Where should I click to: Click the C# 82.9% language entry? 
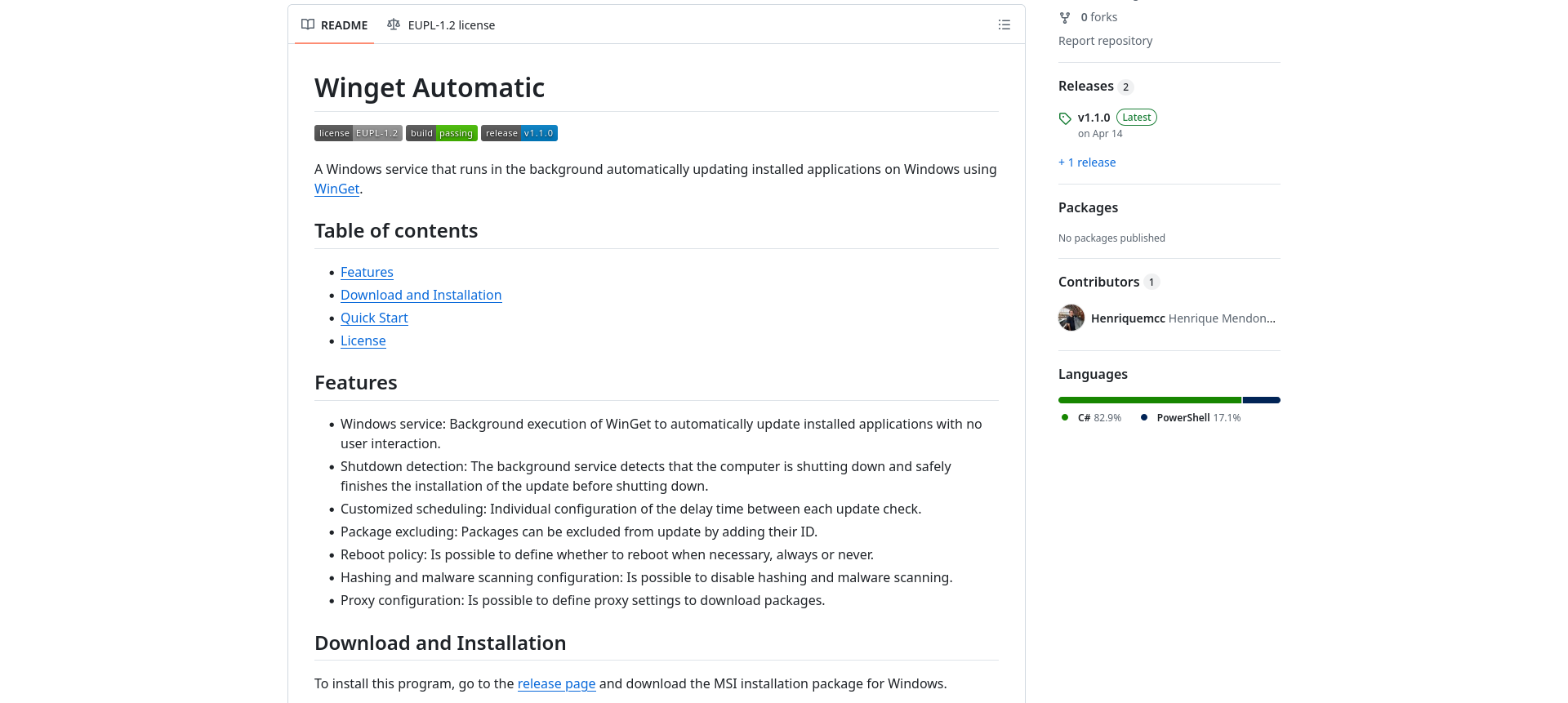click(1091, 417)
